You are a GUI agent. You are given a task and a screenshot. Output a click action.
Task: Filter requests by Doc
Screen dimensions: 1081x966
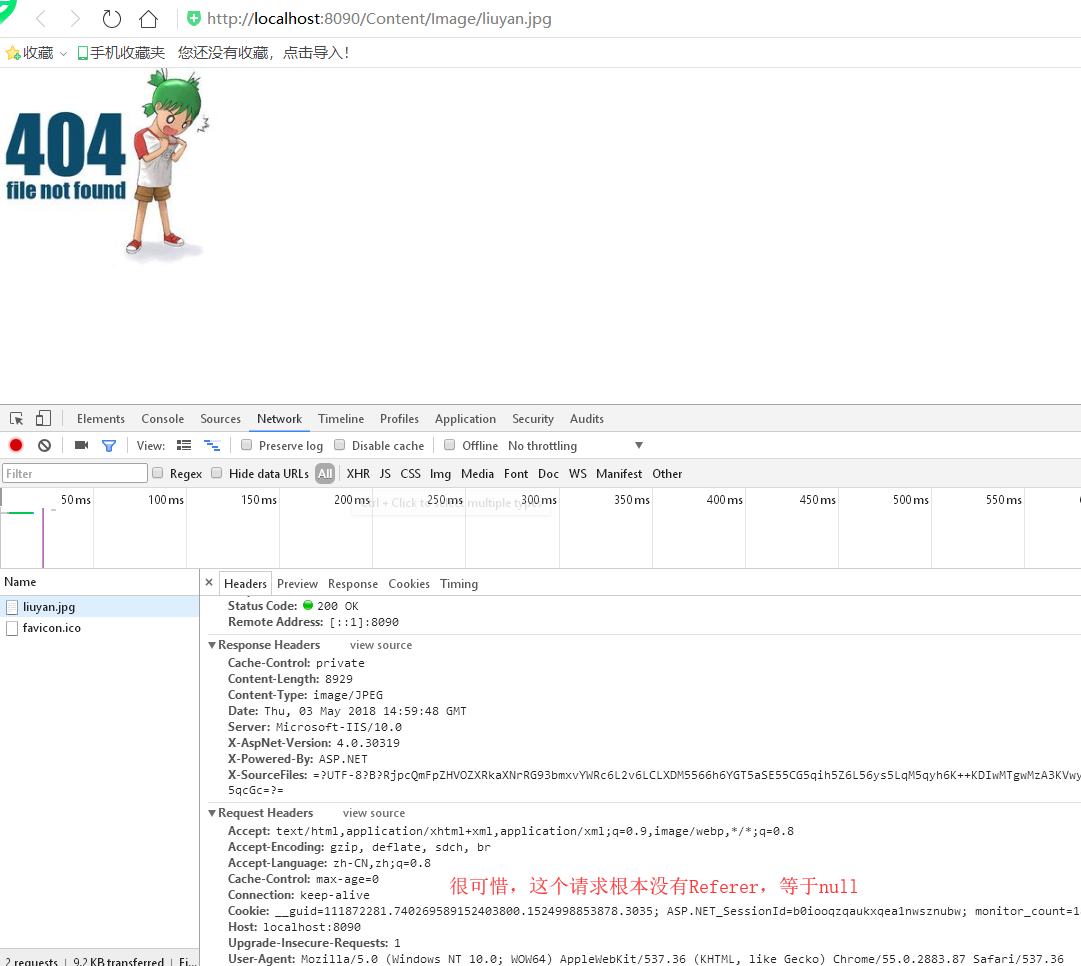[x=548, y=474]
